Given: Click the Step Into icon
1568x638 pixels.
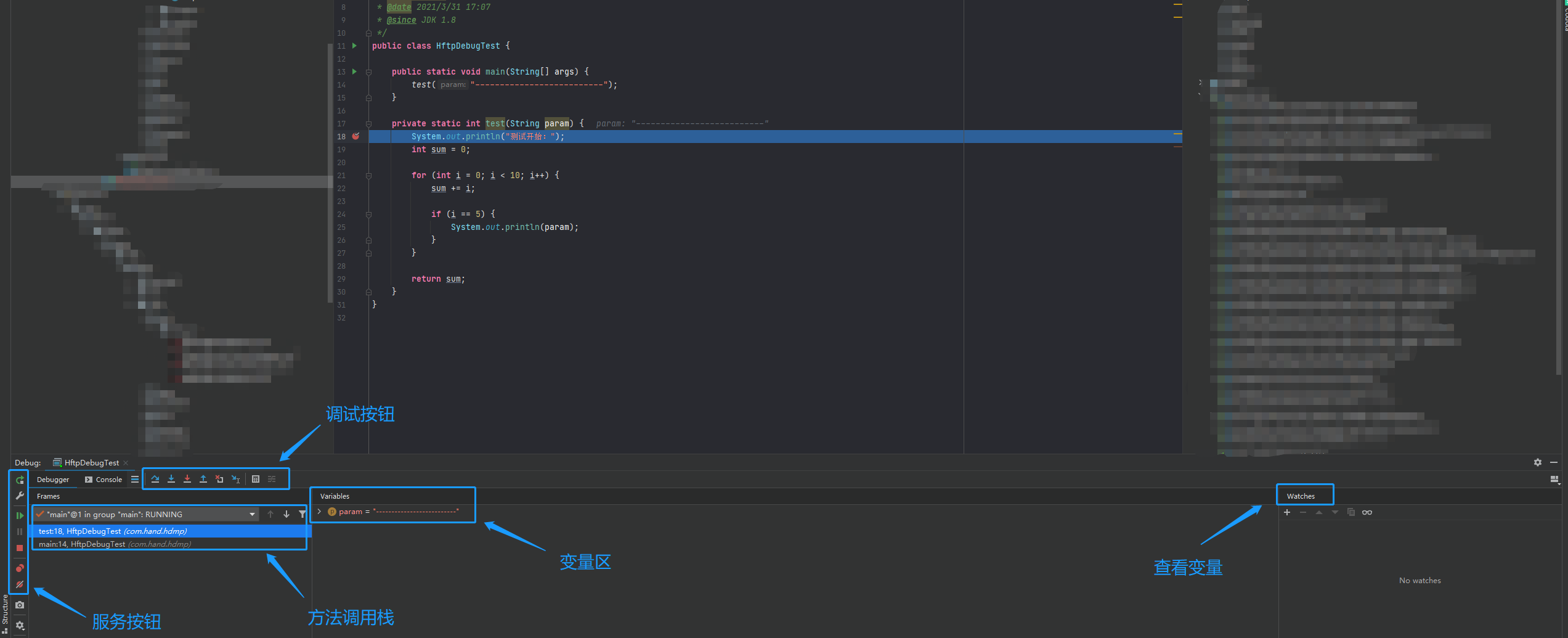Looking at the screenshot, I should [171, 479].
